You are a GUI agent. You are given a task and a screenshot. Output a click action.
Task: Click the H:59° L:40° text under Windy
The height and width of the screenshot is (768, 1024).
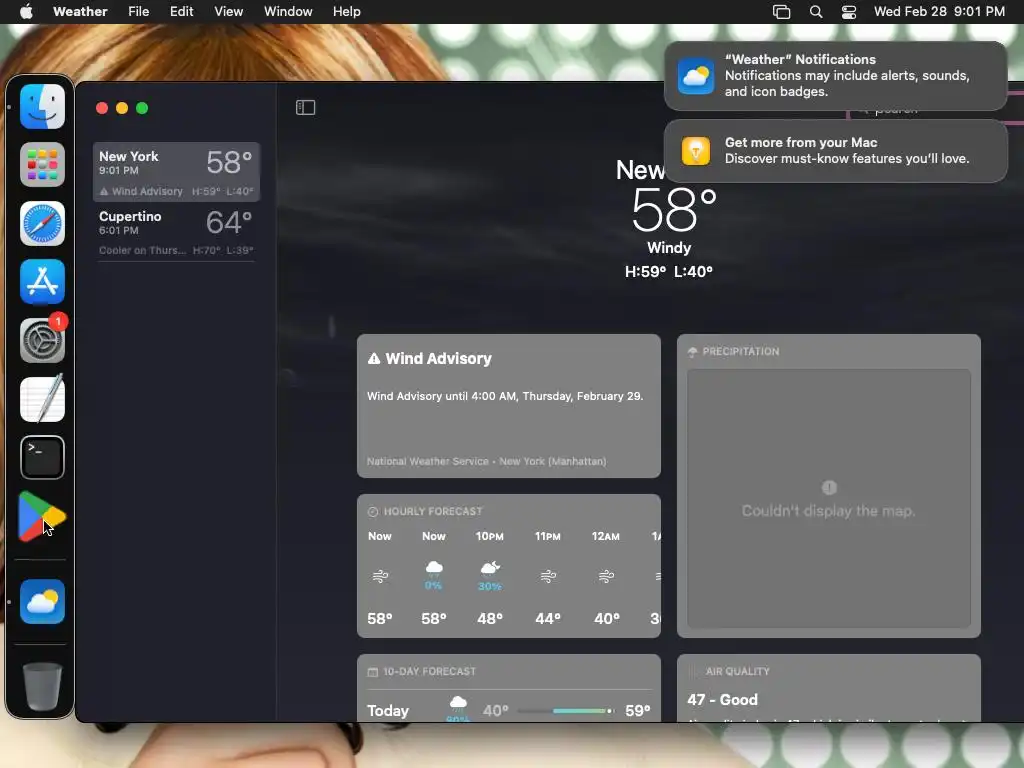coord(669,272)
